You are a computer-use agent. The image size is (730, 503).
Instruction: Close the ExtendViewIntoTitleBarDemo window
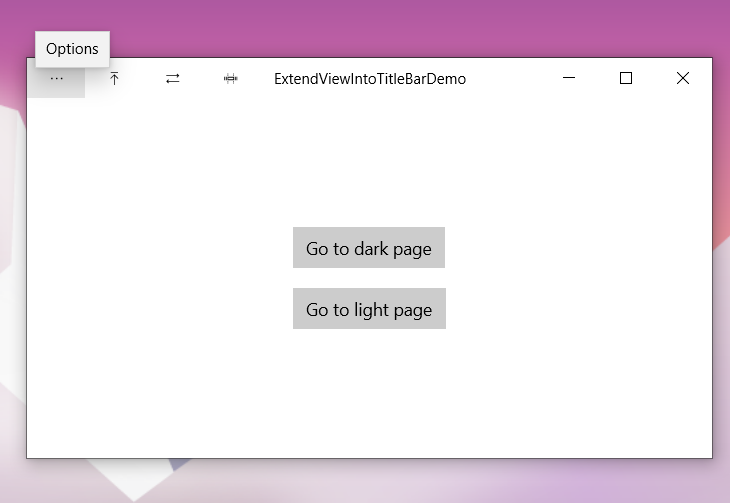(x=683, y=78)
